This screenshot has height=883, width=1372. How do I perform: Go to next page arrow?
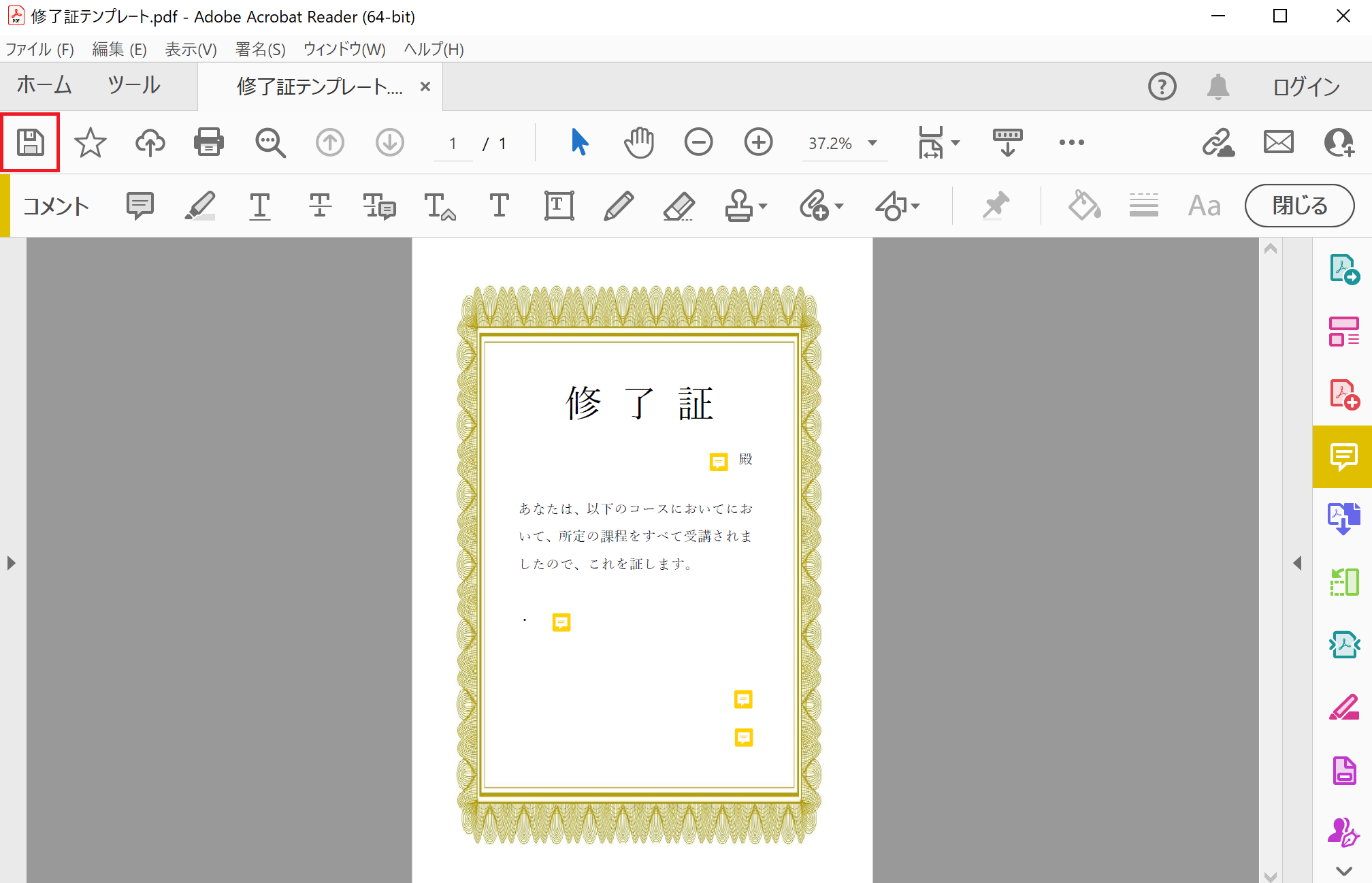tap(390, 143)
